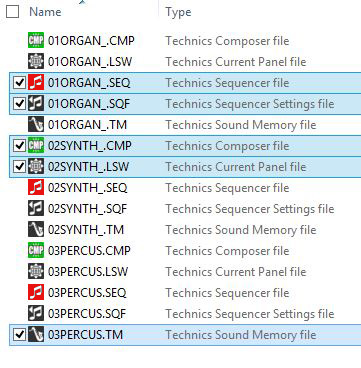The image size is (361, 368).
Task: Uncheck the 03PERCUS.TM checkbox
Action: tap(19, 335)
